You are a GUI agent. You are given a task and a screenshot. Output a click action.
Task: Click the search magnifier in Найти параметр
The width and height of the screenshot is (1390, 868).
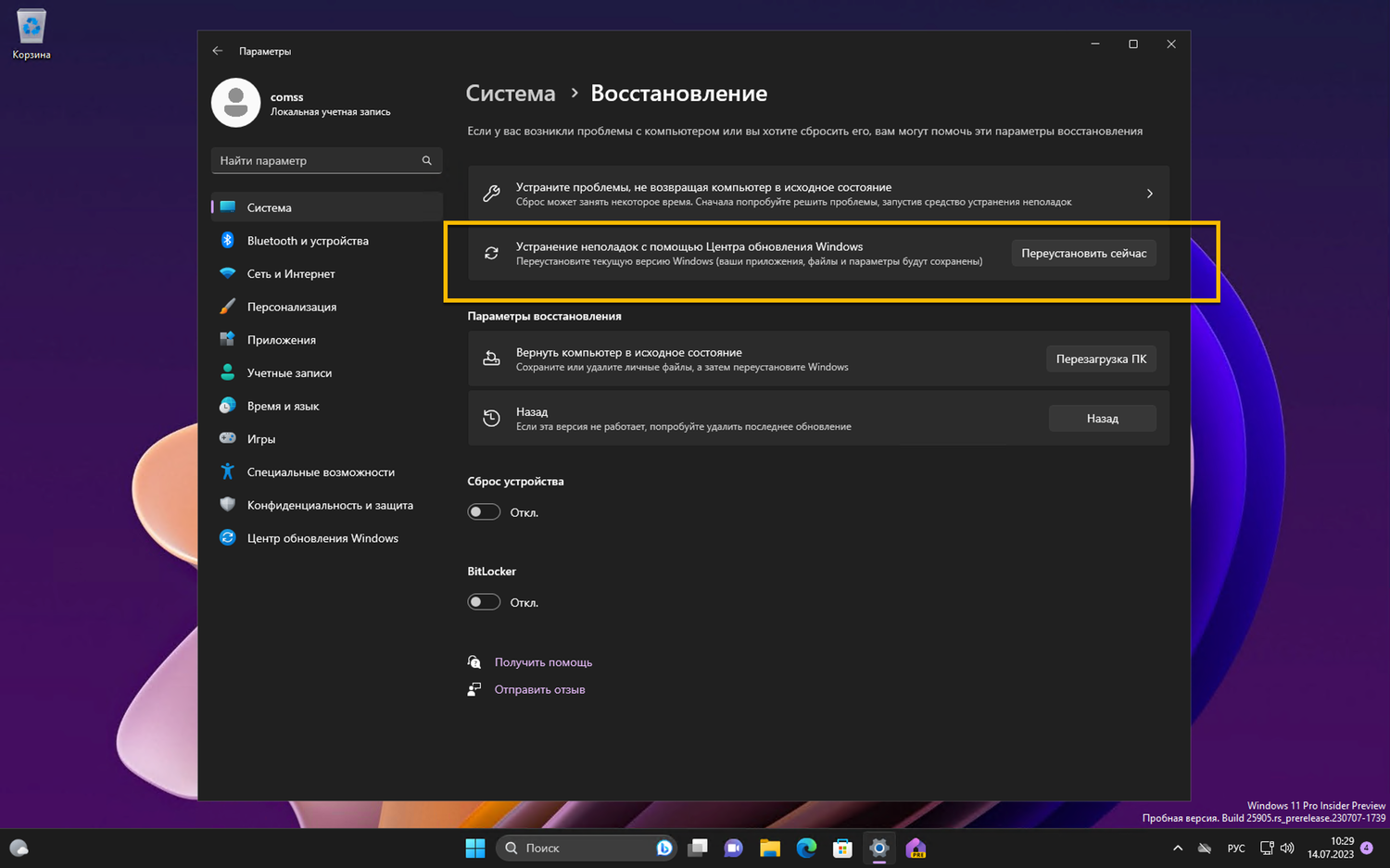tap(427, 160)
